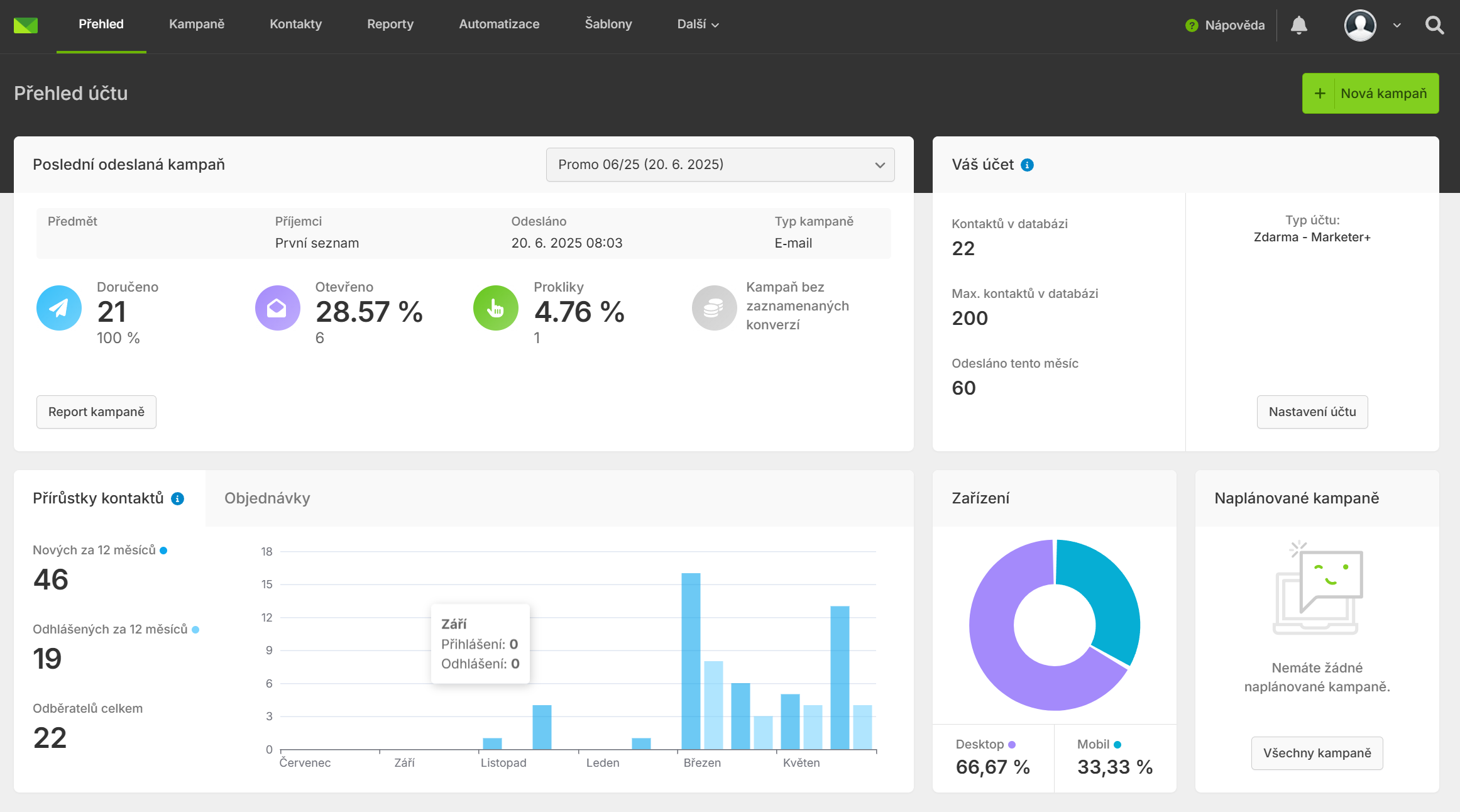
Task: Open the account menu chevron
Action: (x=1397, y=26)
